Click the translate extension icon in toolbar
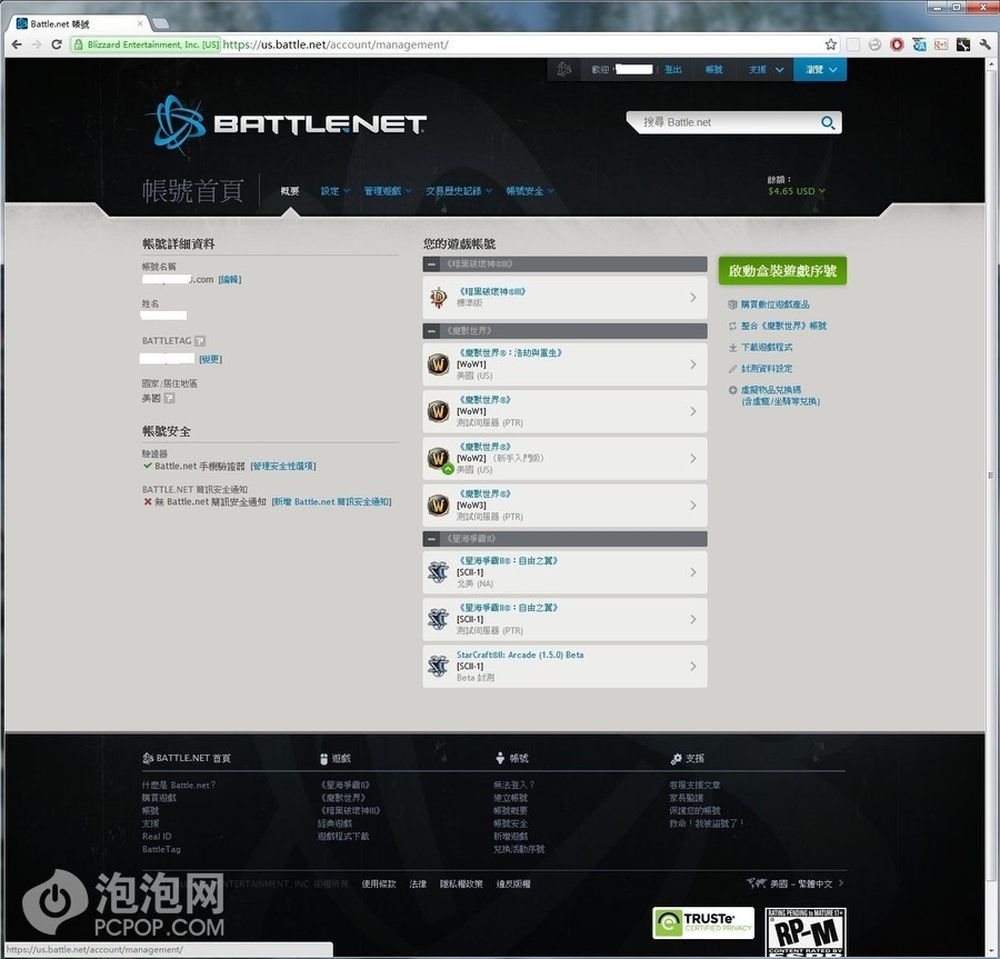 919,45
